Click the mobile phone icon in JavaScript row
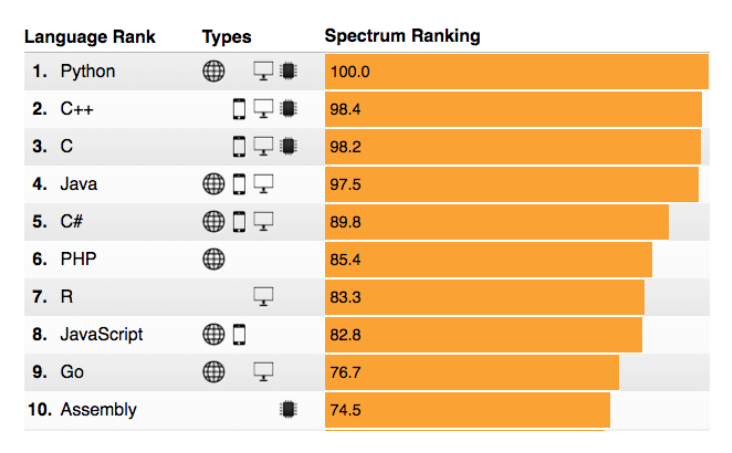 pyautogui.click(x=239, y=334)
